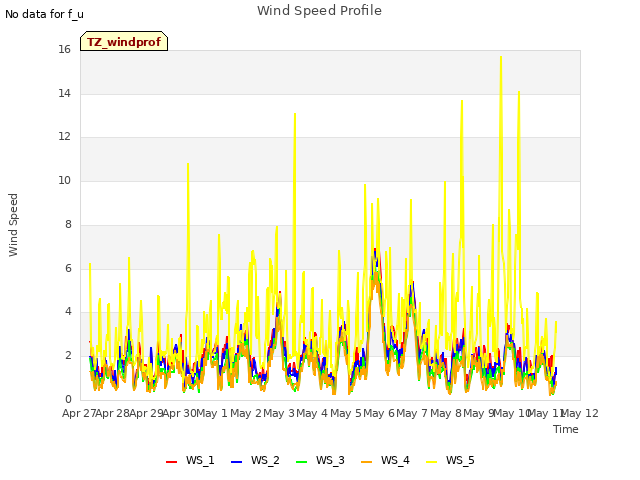640x480 pixels.
Task: Click the Apr 27 x-axis date label
Action: click(78, 413)
